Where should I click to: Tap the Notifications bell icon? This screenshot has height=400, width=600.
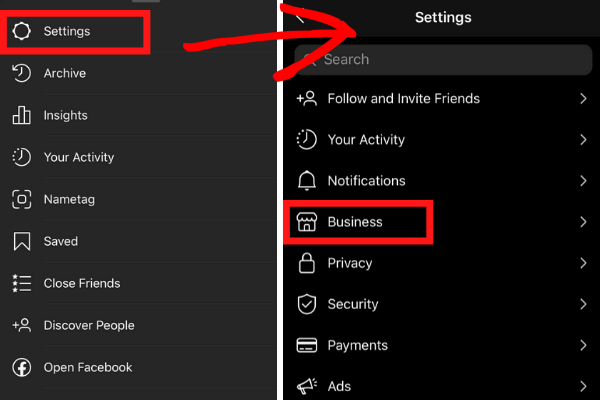(x=307, y=181)
